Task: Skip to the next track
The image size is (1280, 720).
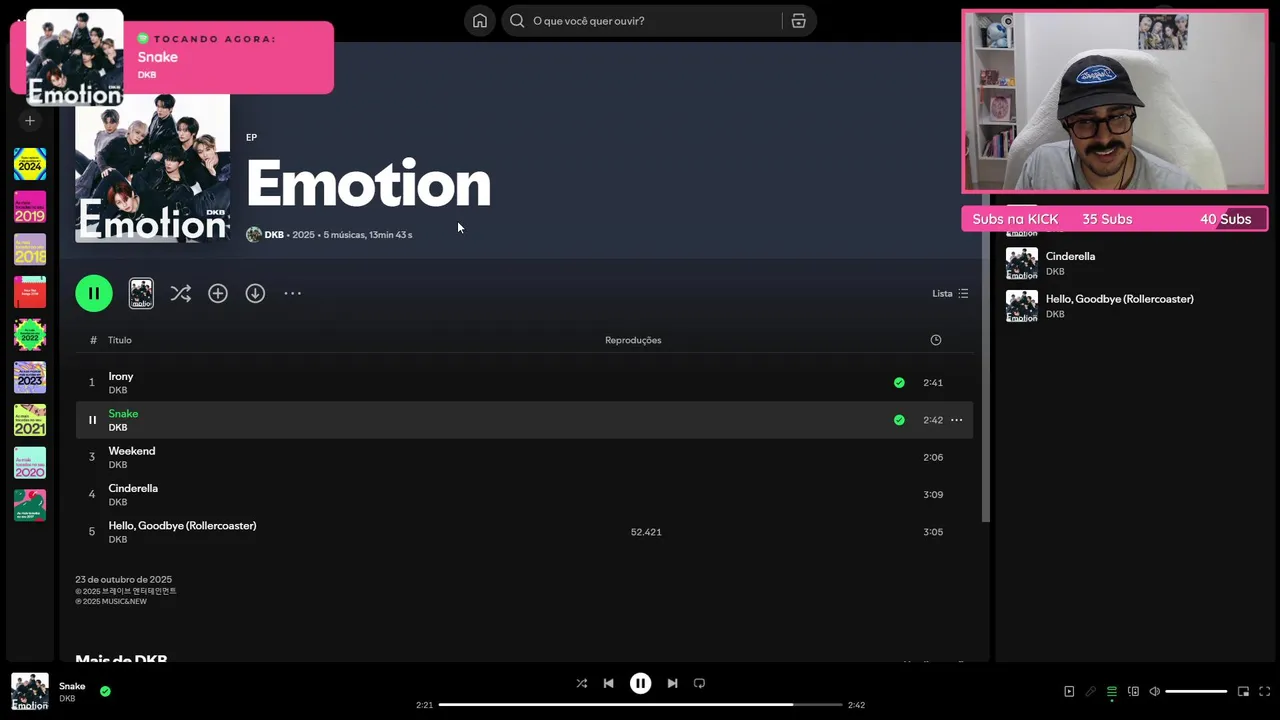Action: coord(672,683)
